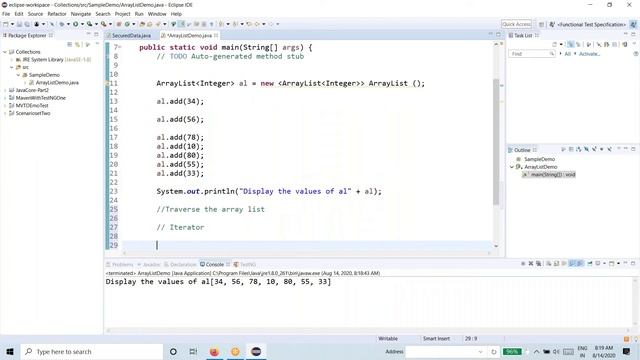Click the editor vertical scrollbar

[x=496, y=141]
